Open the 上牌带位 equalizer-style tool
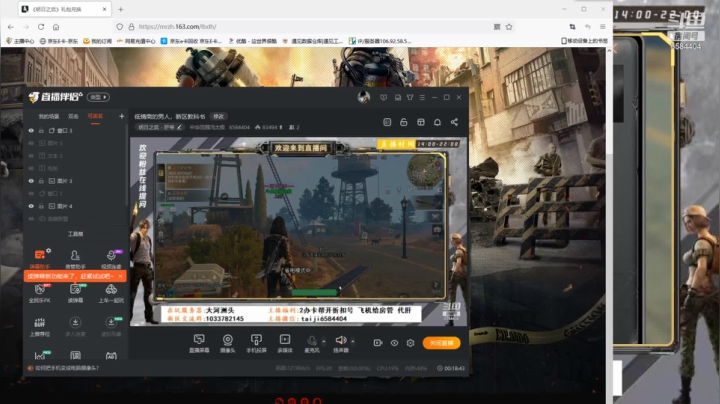The height and width of the screenshot is (404, 720). [39, 326]
